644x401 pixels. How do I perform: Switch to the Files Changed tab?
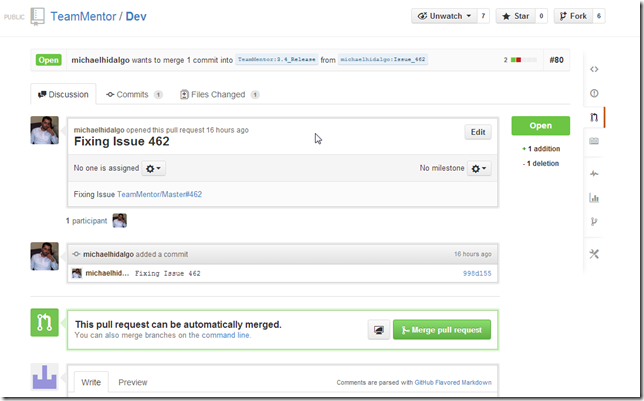click(219, 95)
